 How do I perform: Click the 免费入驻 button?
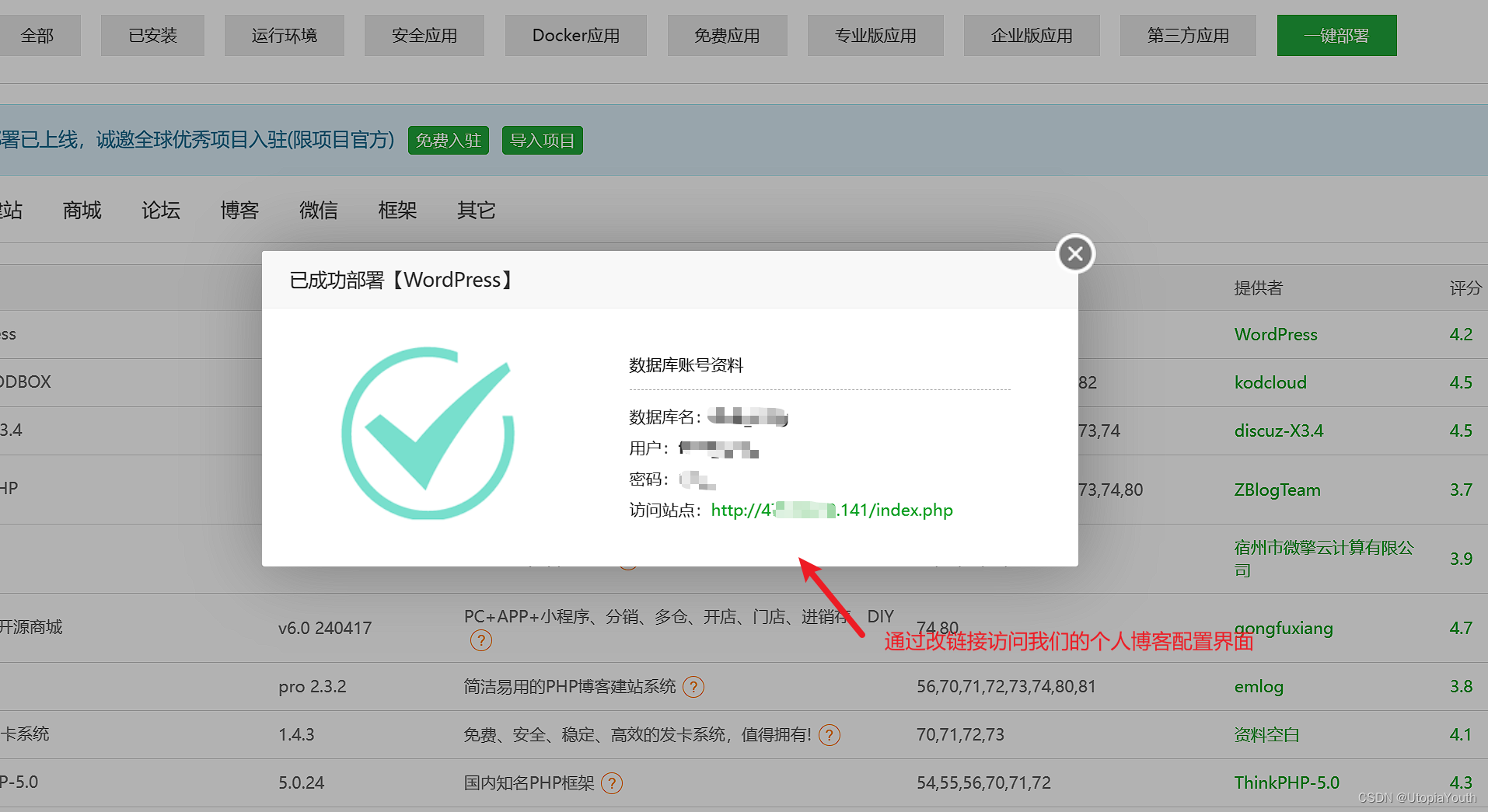point(449,140)
